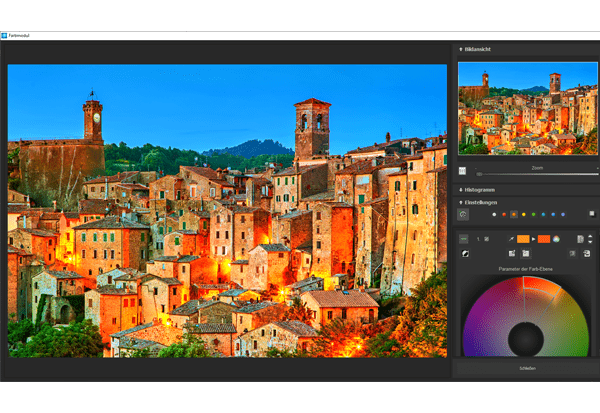600x413 pixels.
Task: Click the square icon right of color dots
Action: 592,214
